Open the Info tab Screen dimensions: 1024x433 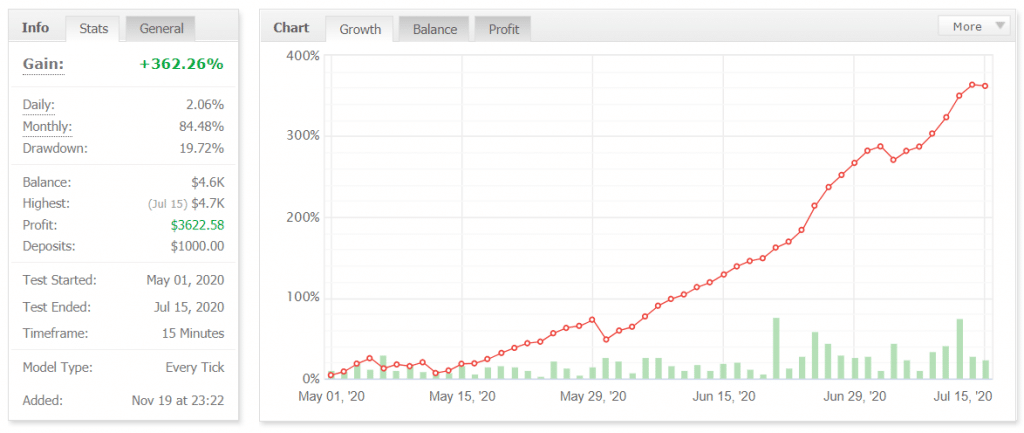35,28
